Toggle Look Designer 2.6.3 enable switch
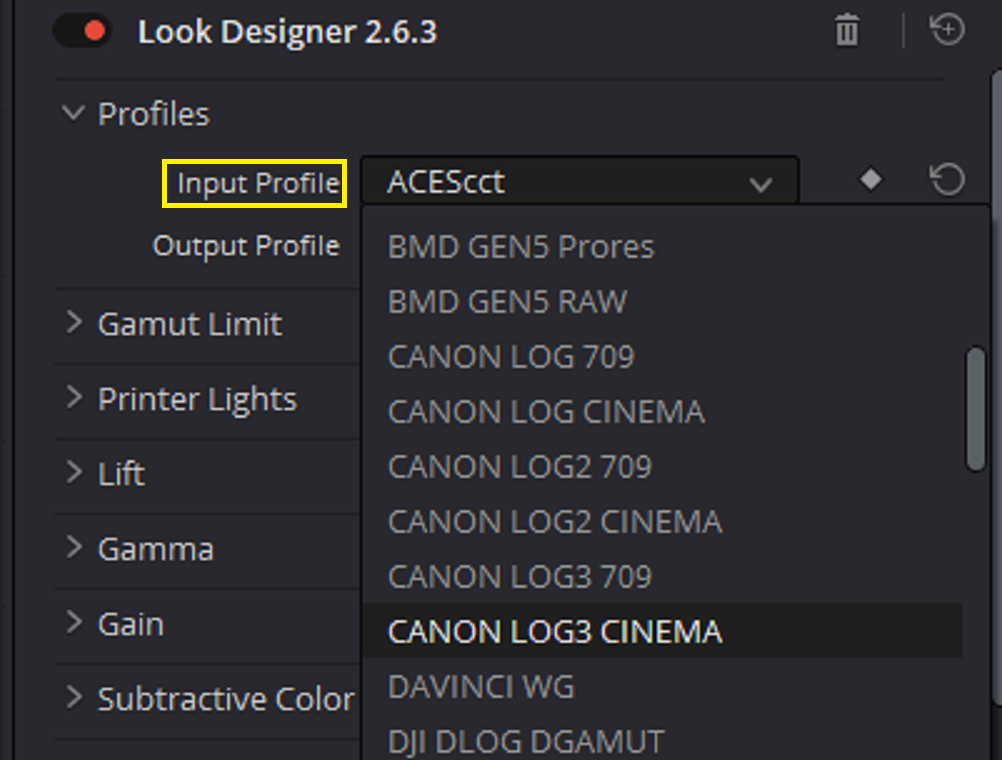This screenshot has height=760, width=1002. 82,31
